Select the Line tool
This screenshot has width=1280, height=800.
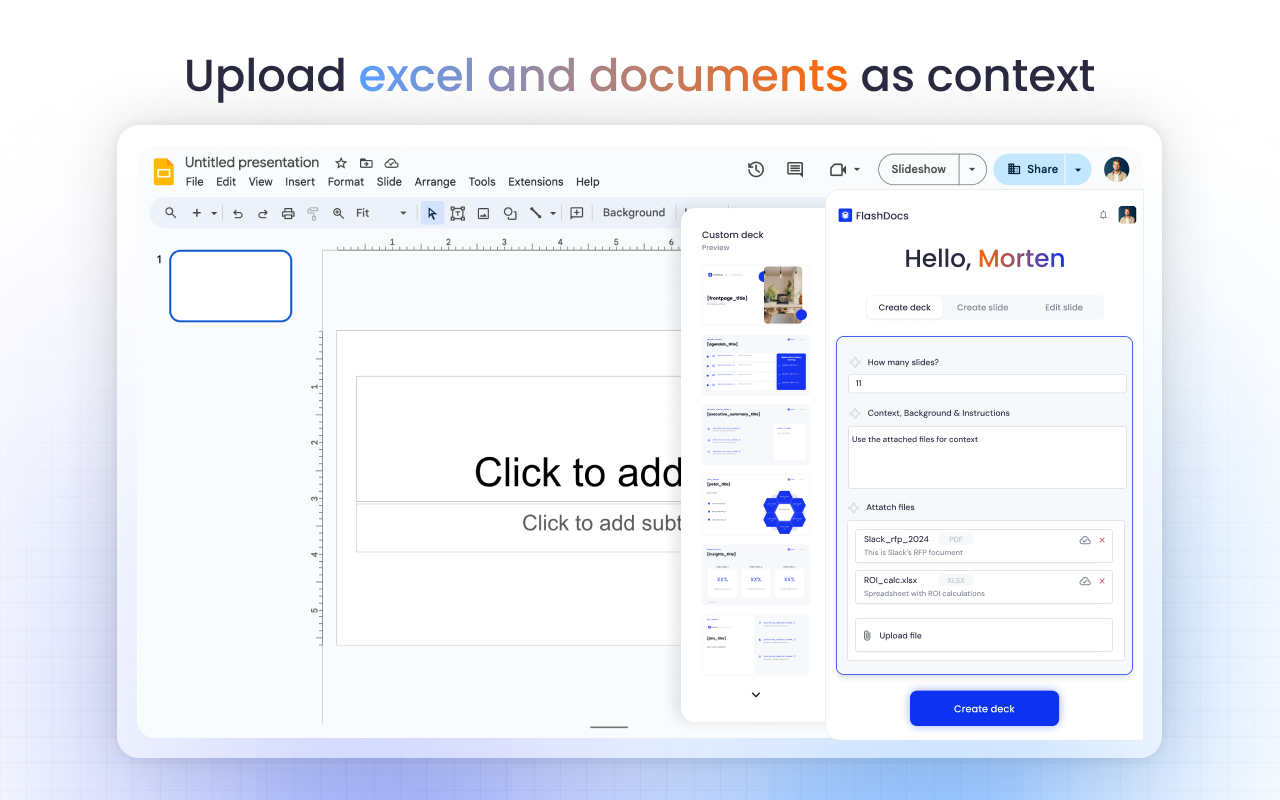536,212
